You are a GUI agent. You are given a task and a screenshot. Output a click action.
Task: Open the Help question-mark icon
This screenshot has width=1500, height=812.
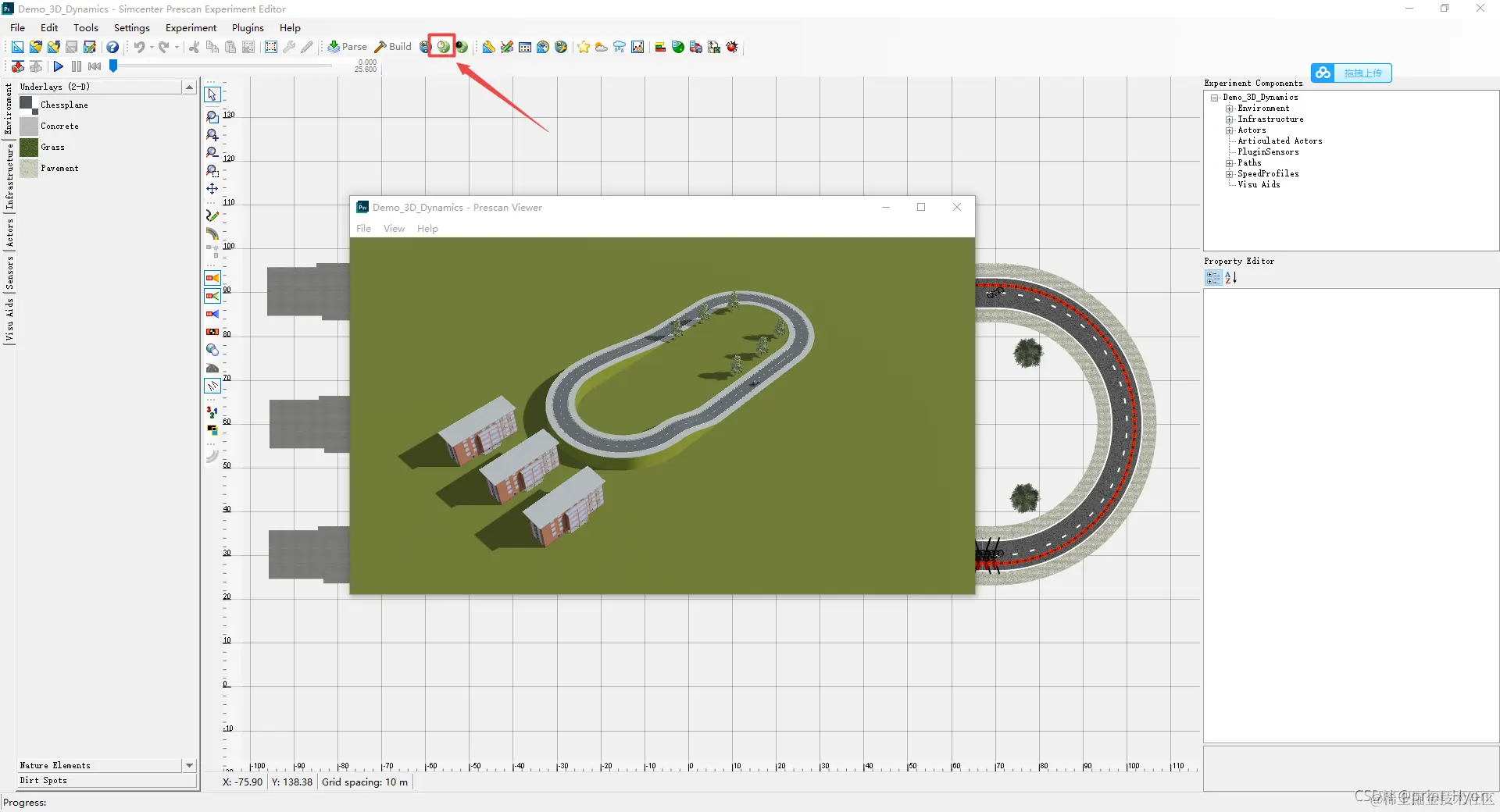112,47
